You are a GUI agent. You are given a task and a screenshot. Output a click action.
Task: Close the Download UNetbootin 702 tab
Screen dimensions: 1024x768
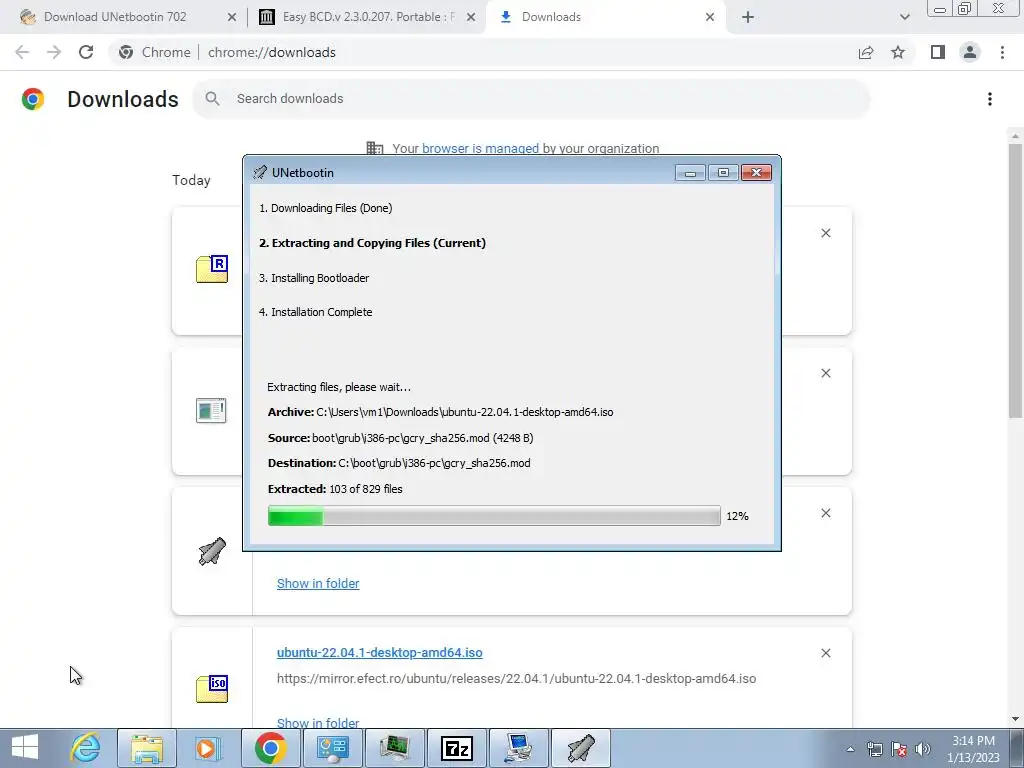232,17
